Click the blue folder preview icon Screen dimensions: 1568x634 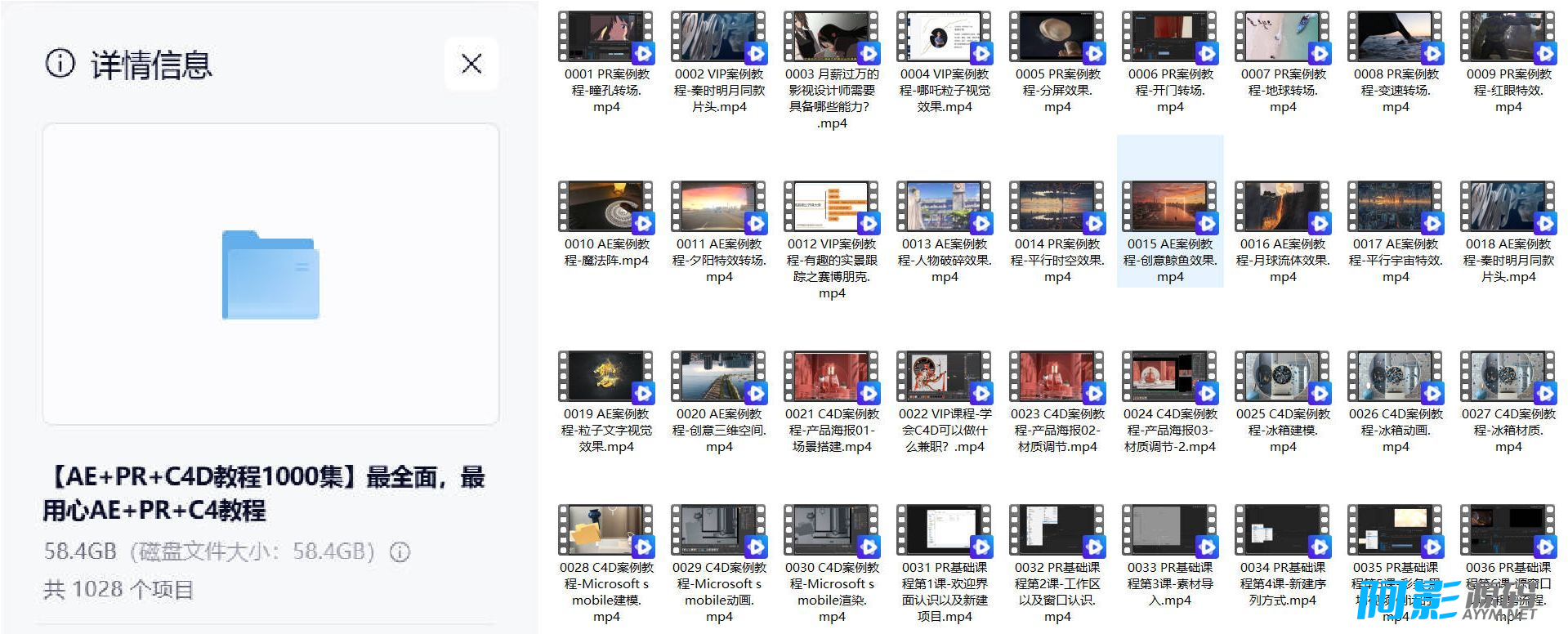(x=270, y=275)
